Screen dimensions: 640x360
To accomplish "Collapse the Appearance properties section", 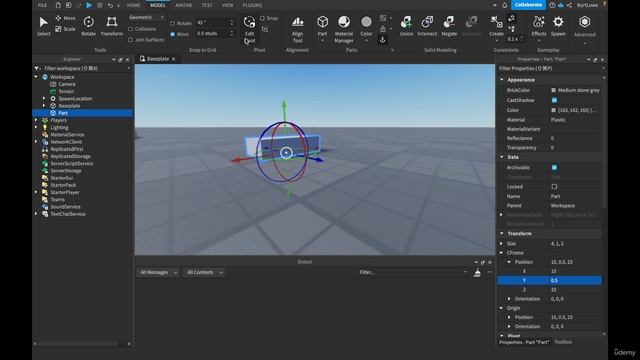I will (502, 80).
